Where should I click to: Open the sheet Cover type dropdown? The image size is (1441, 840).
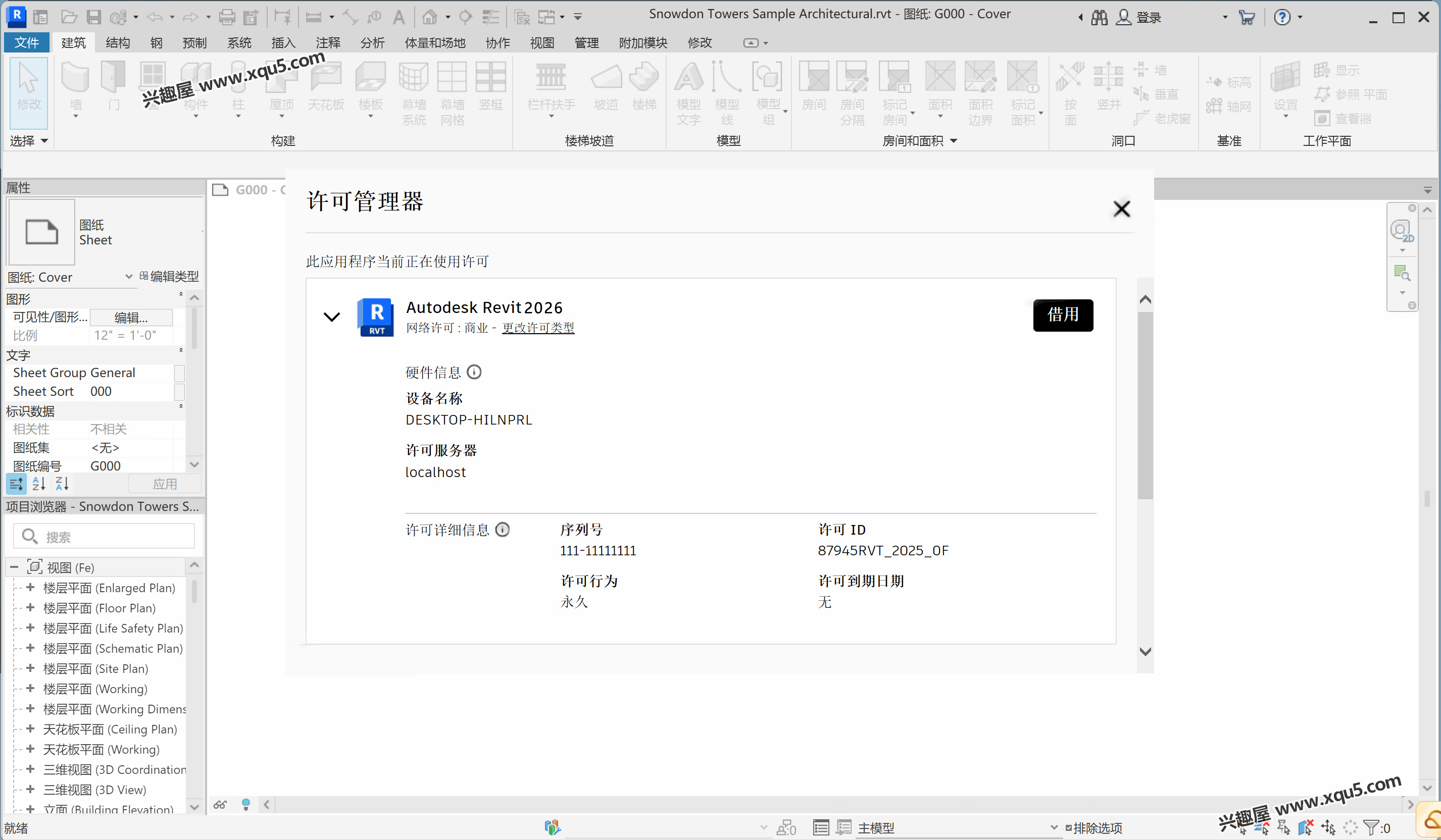(129, 277)
